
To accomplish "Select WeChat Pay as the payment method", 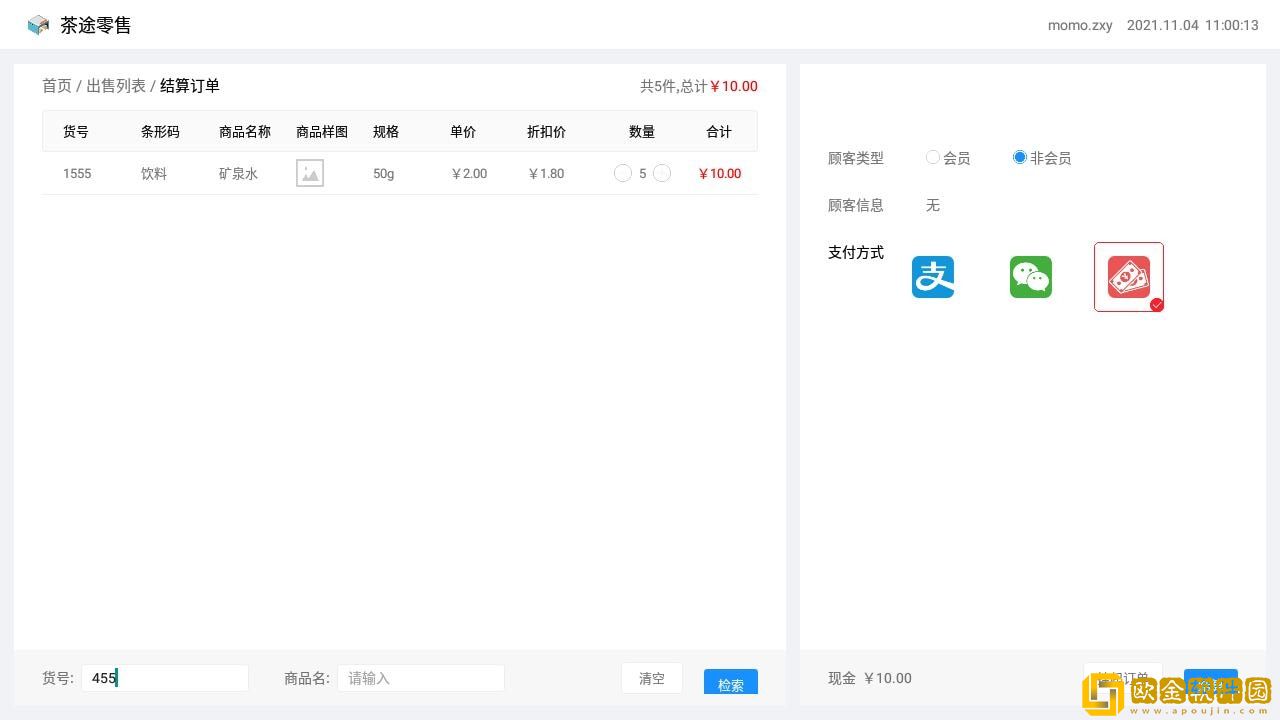I will point(1030,277).
